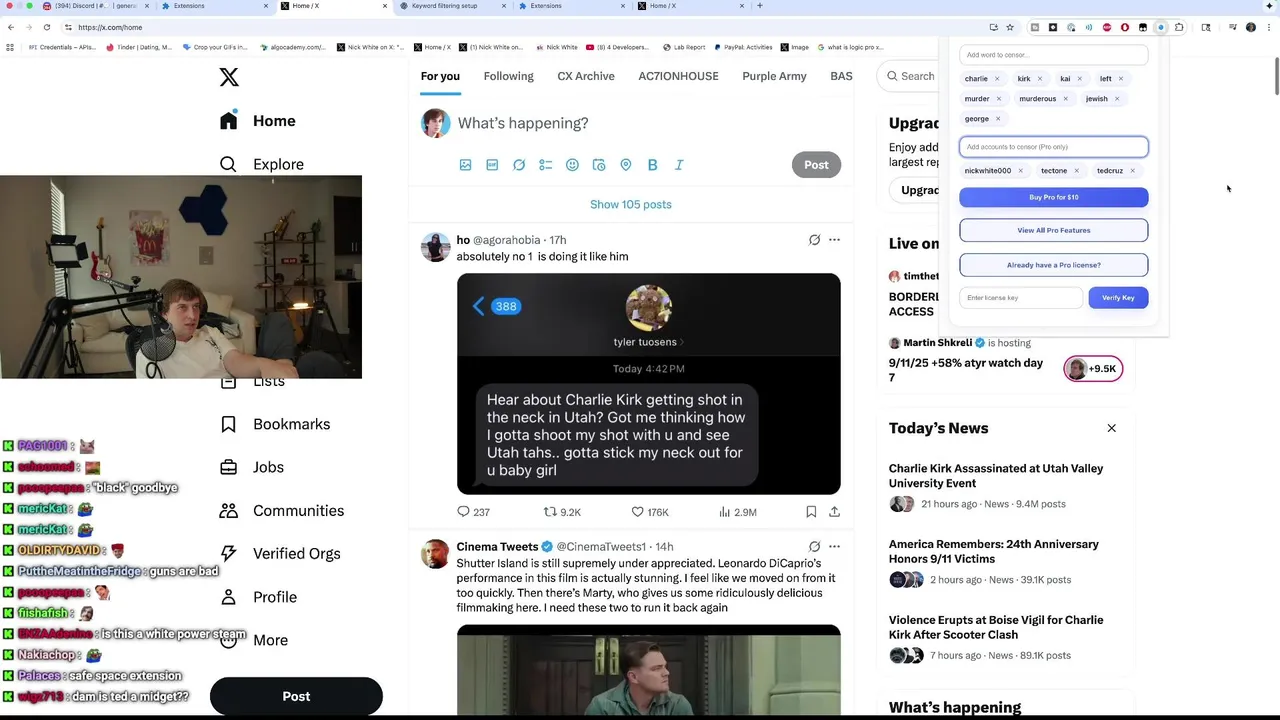
Task: Switch to the CX Archive tab
Action: [586, 76]
